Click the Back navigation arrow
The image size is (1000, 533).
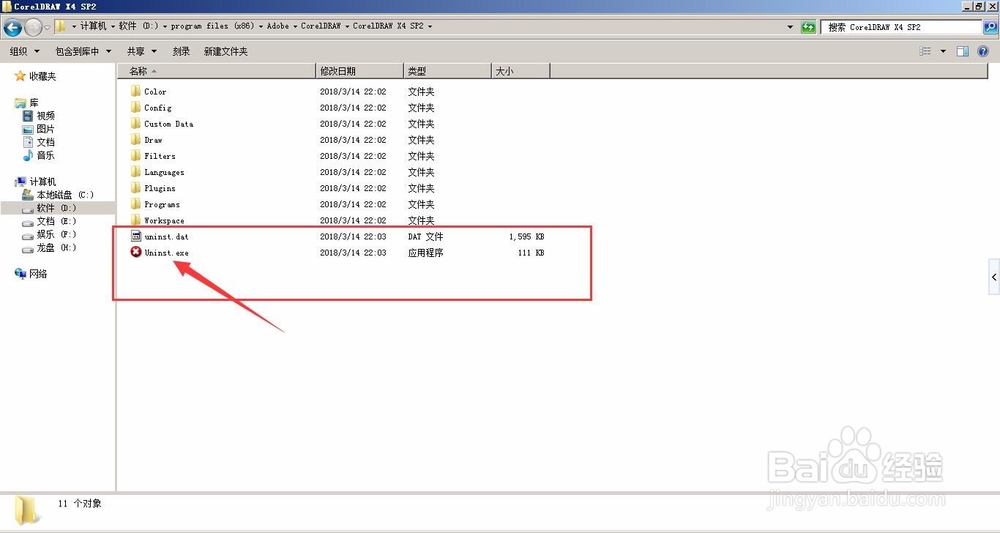tap(13, 27)
